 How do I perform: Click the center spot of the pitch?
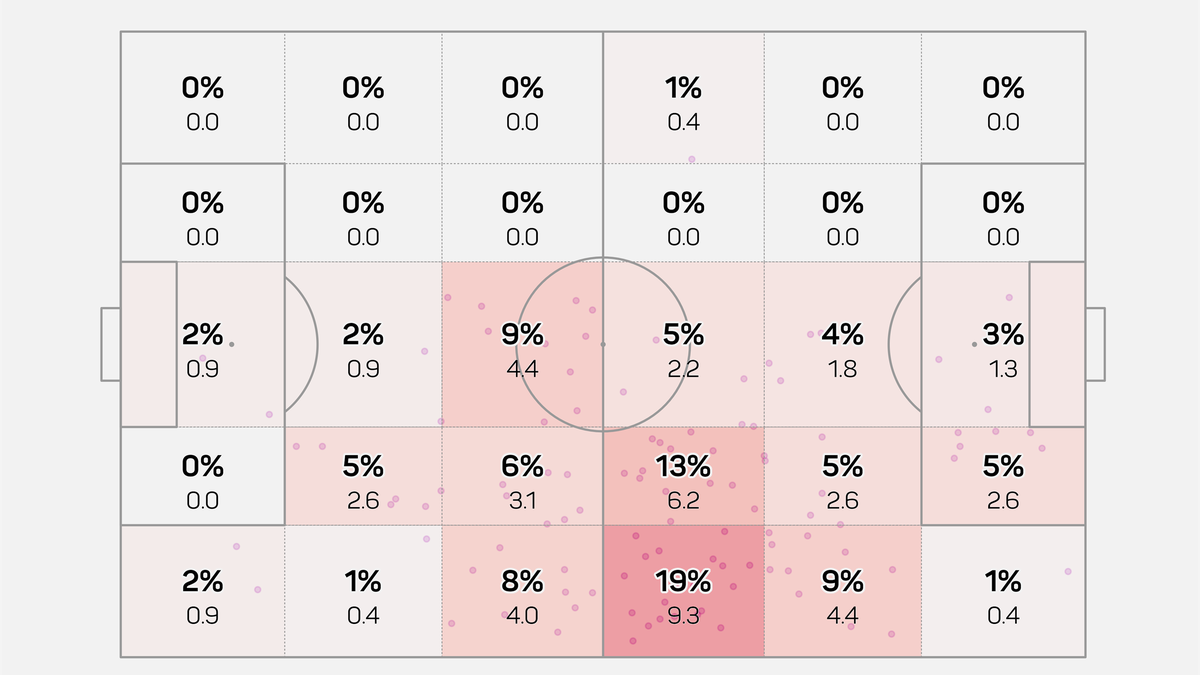click(603, 344)
